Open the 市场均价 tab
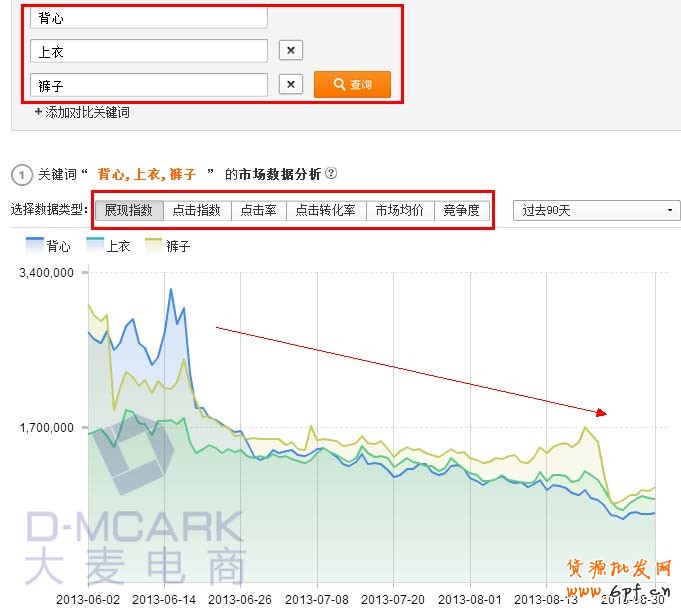681x613 pixels. (x=400, y=210)
